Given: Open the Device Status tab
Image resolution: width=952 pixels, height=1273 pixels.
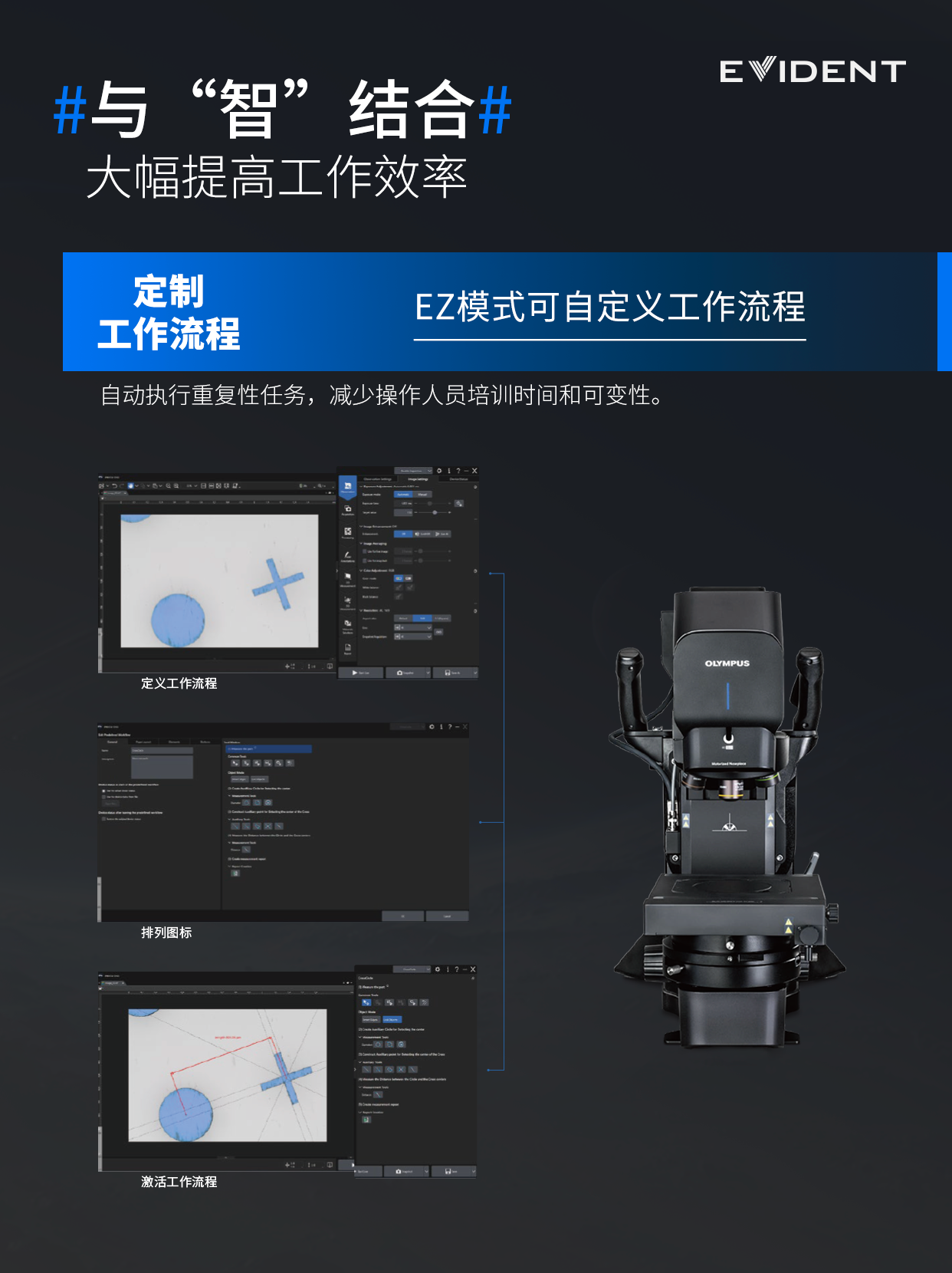Looking at the screenshot, I should pyautogui.click(x=458, y=479).
